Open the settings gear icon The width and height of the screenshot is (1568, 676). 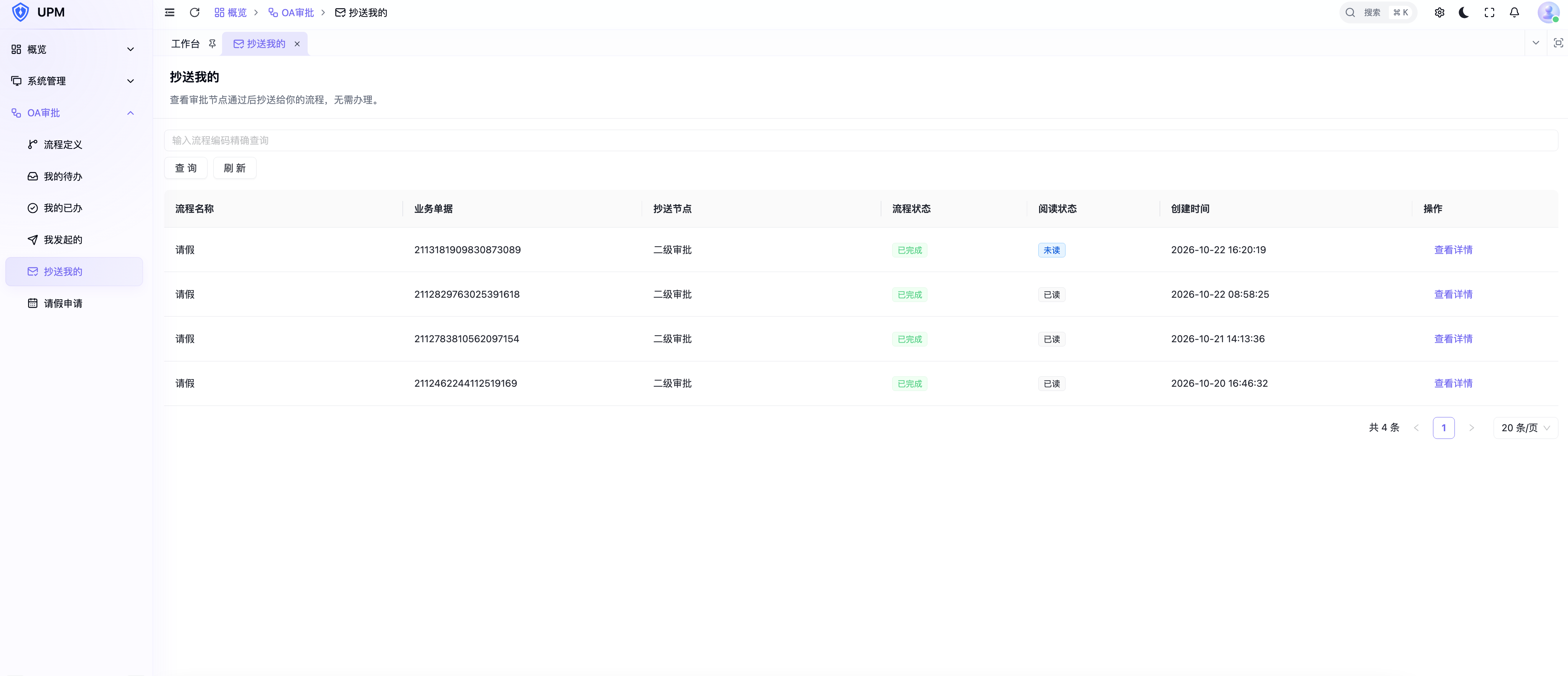pyautogui.click(x=1440, y=12)
